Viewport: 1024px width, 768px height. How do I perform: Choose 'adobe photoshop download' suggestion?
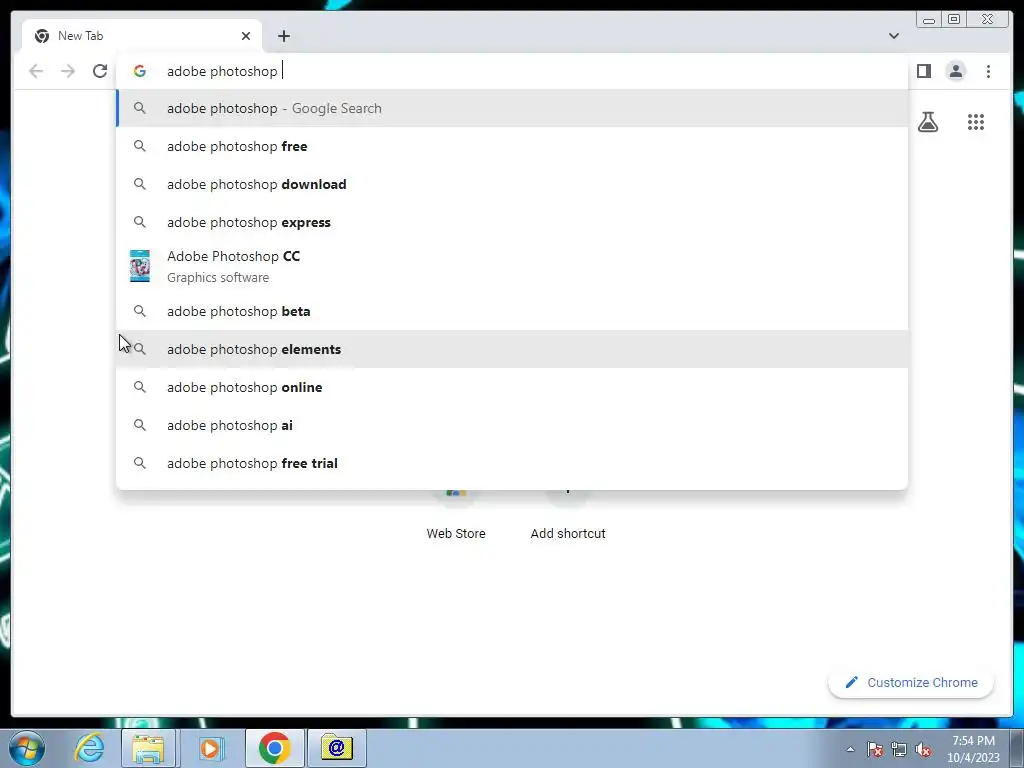(x=512, y=184)
